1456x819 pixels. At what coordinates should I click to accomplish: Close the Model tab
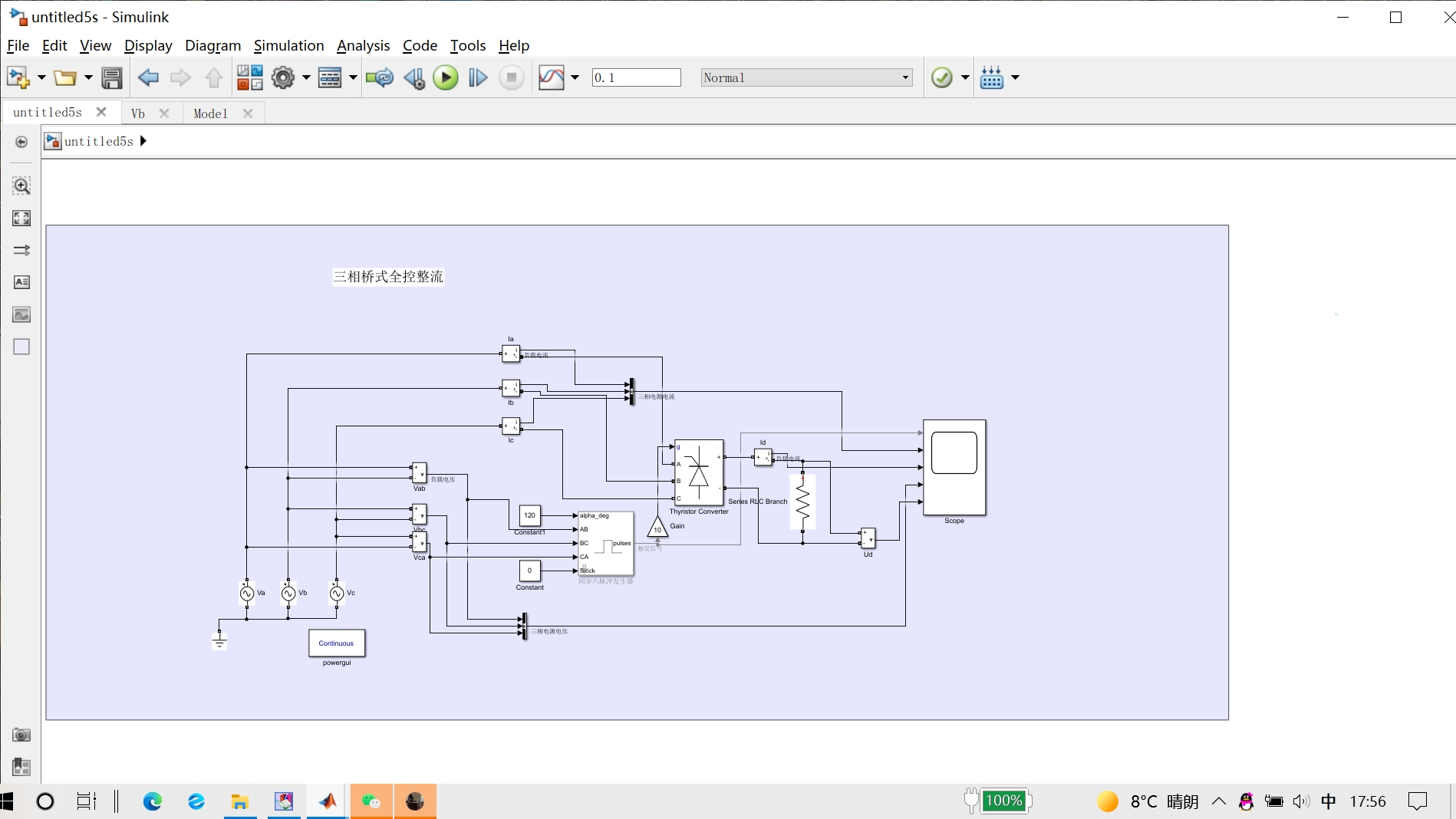(248, 113)
